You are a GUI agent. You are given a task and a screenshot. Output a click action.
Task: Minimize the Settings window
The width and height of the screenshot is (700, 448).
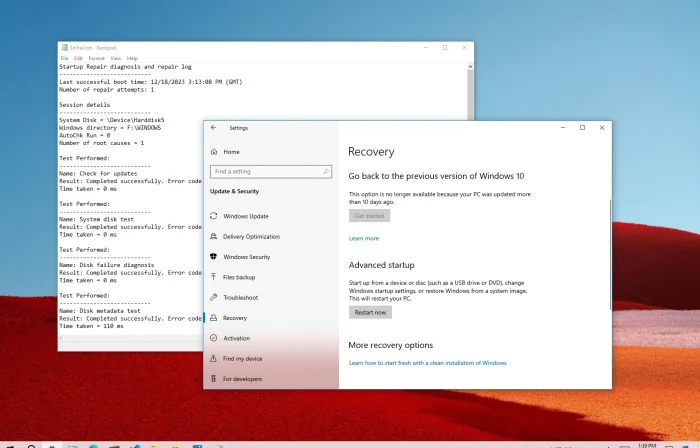tap(563, 128)
